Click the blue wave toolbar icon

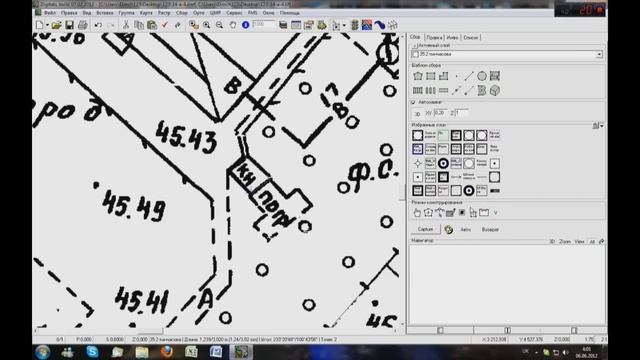tap(380, 25)
